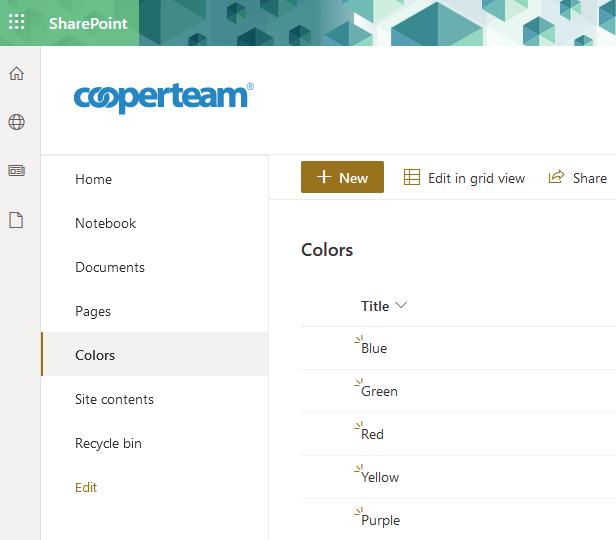Image resolution: width=616 pixels, height=540 pixels.
Task: Open the Yellow list item
Action: [380, 477]
